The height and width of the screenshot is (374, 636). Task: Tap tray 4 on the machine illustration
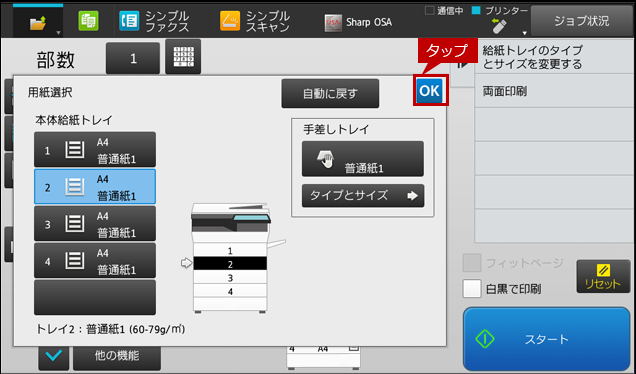click(x=230, y=291)
